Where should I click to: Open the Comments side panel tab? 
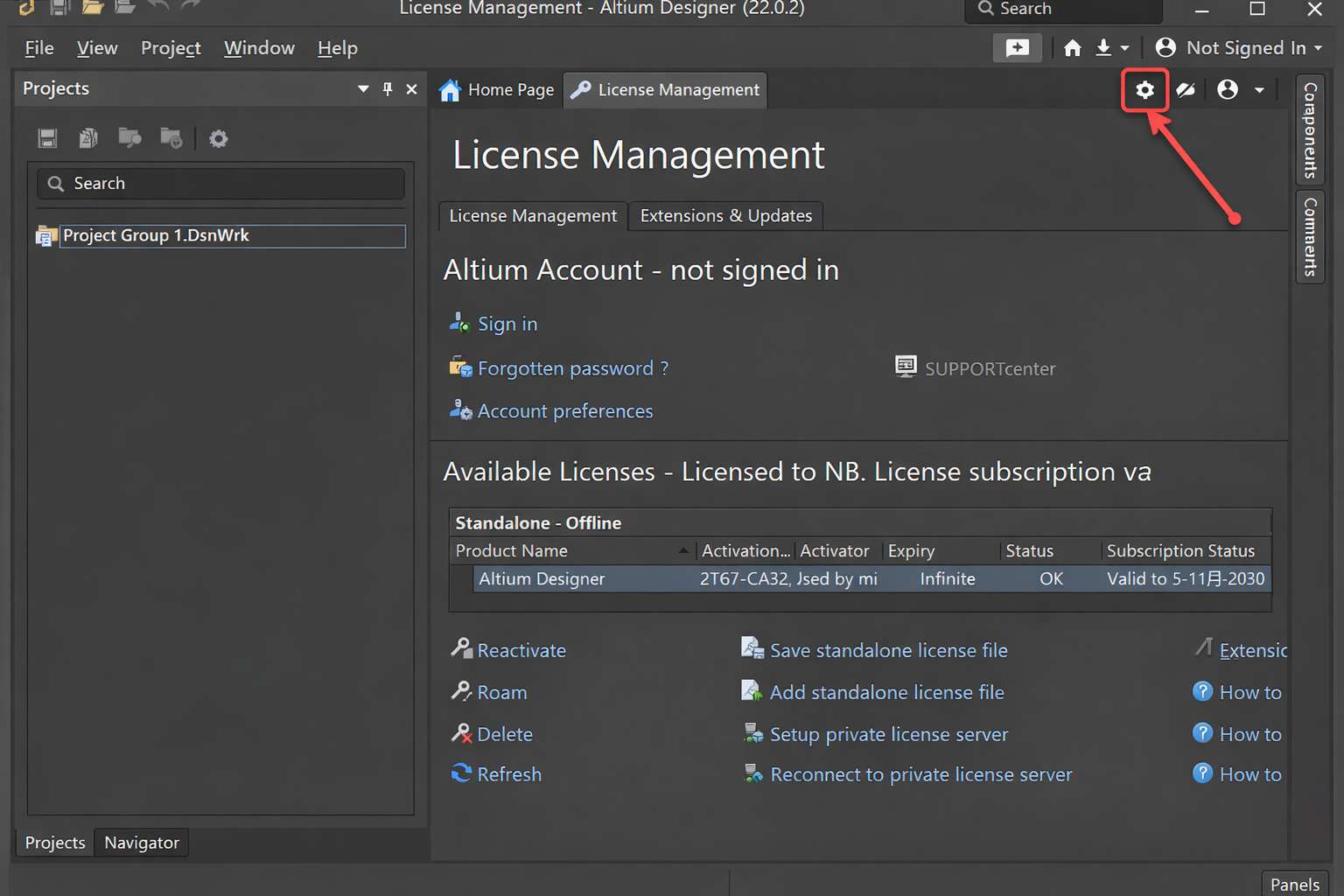1310,236
